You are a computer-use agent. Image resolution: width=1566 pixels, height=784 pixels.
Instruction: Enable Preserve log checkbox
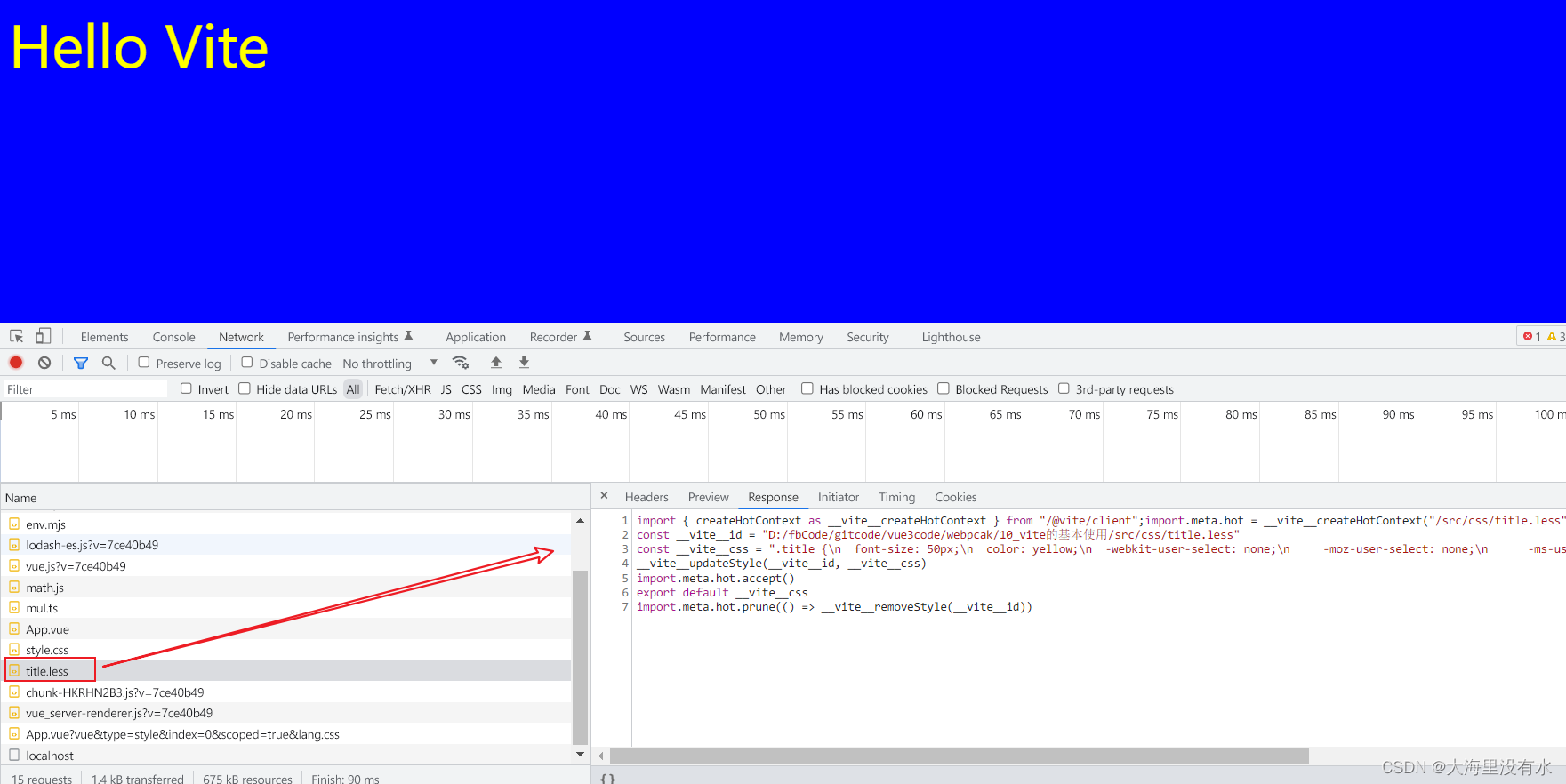click(x=144, y=363)
